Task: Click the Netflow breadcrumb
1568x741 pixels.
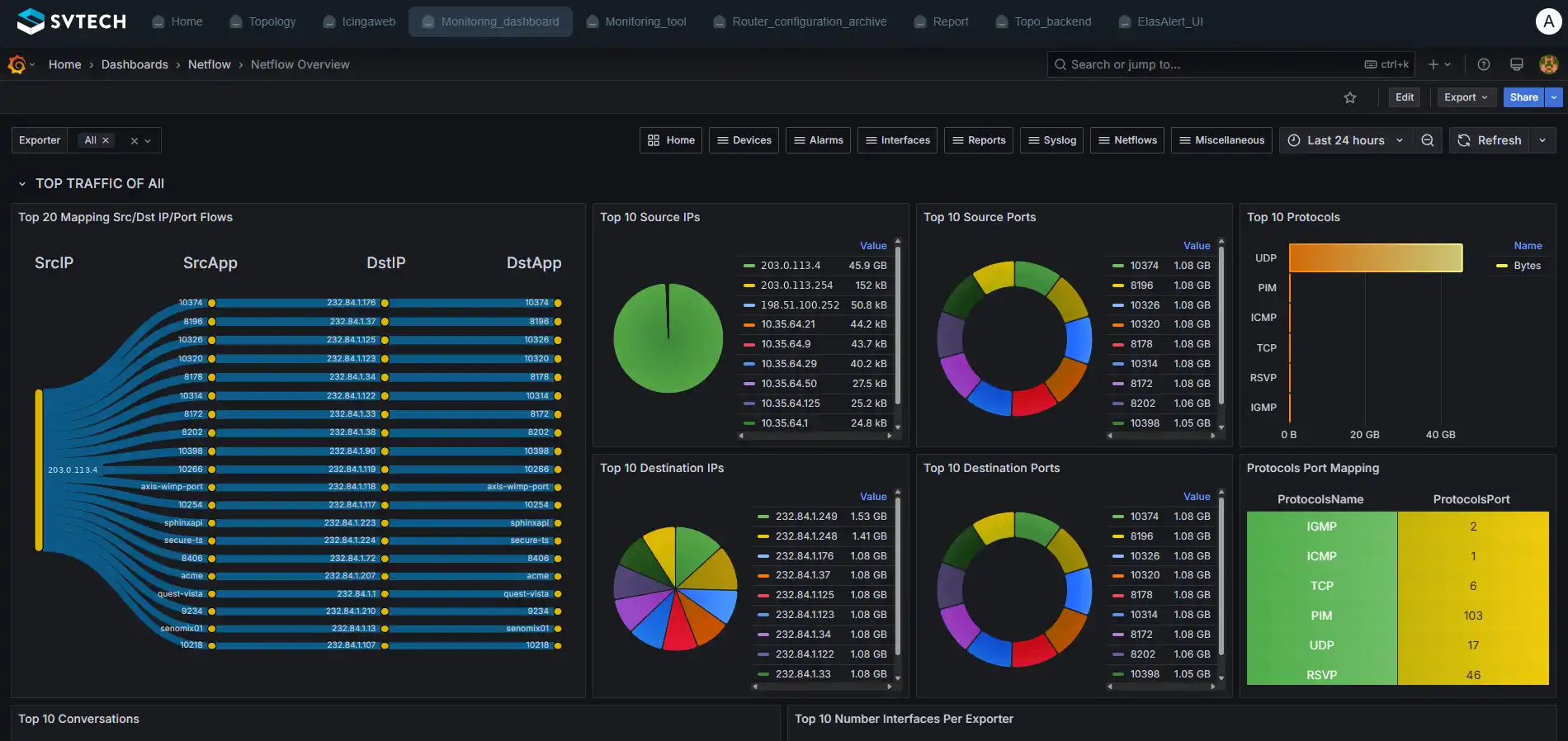Action: (x=210, y=64)
